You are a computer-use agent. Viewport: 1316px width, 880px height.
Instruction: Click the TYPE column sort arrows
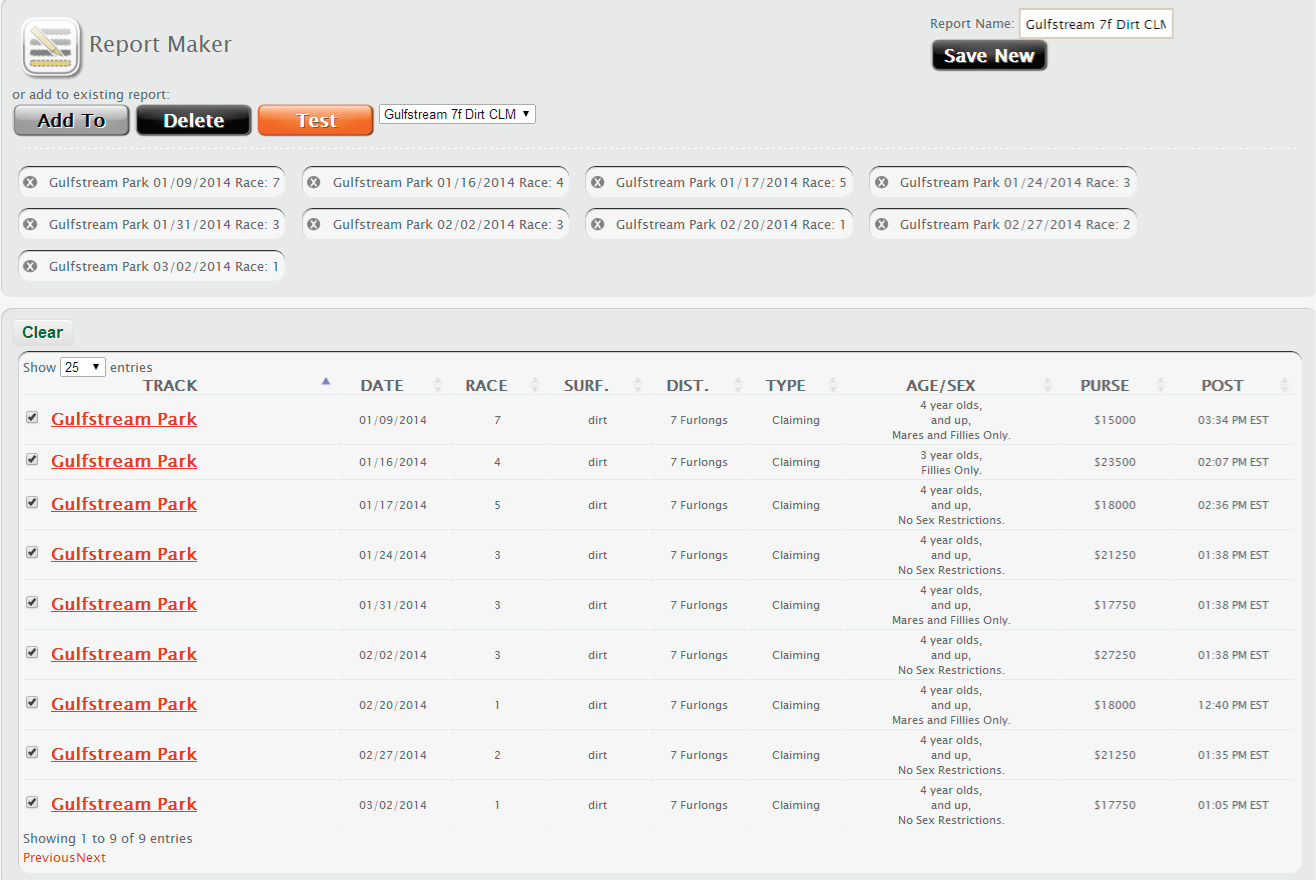point(833,385)
